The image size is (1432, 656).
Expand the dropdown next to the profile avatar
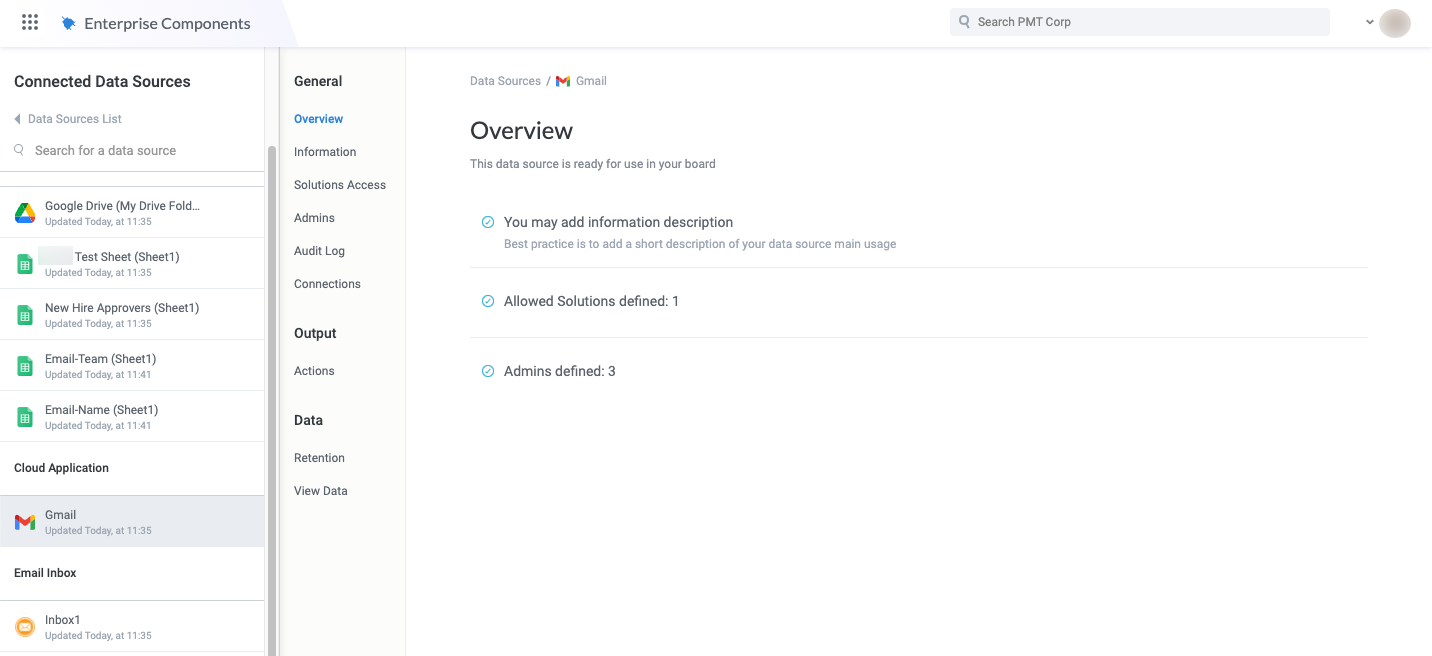[1369, 21]
